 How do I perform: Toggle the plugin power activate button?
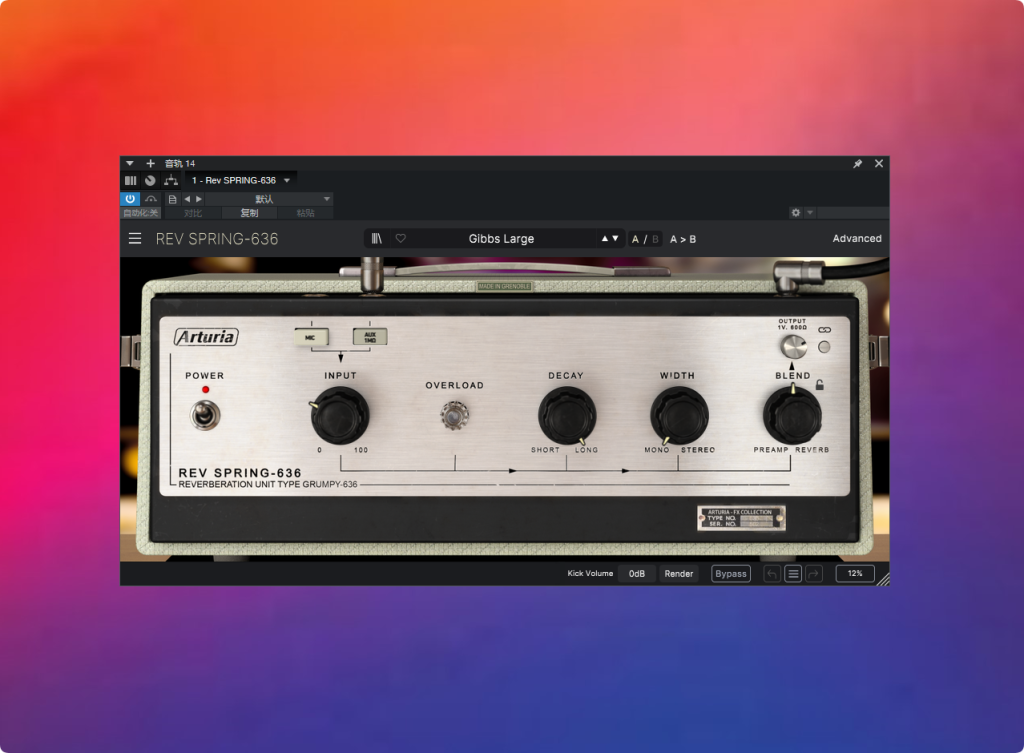pyautogui.click(x=130, y=199)
